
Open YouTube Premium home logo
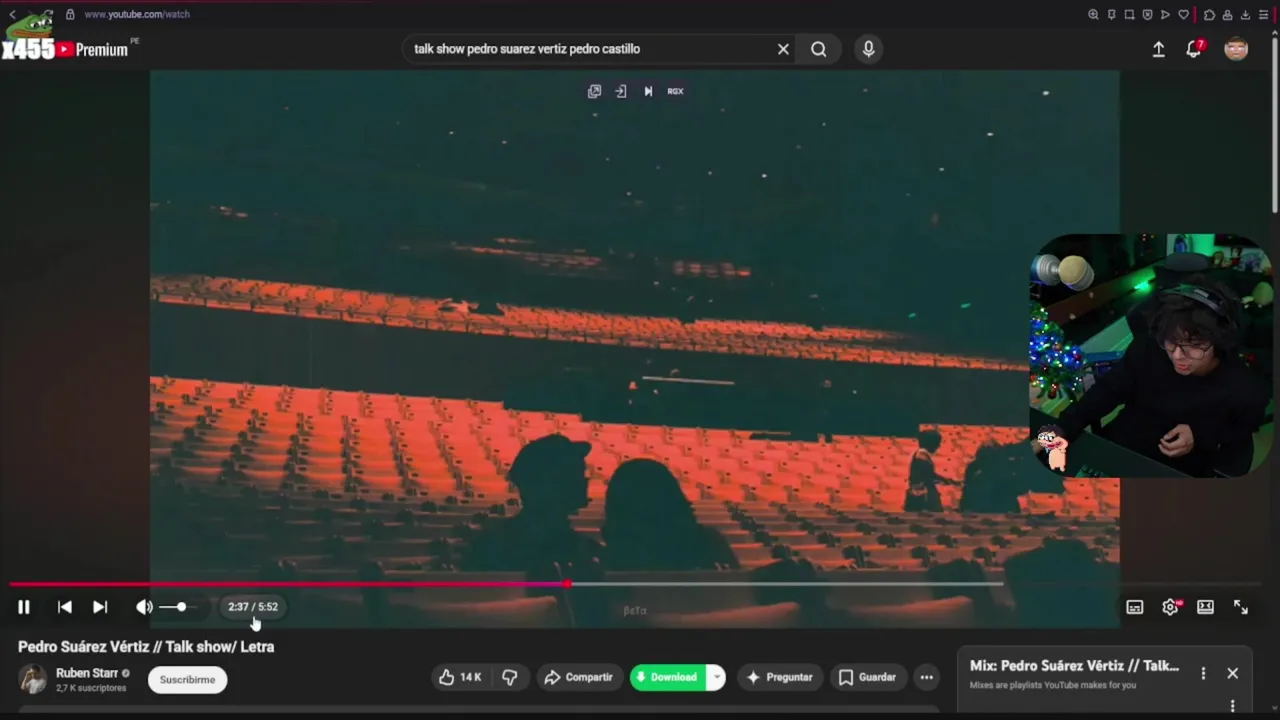92,49
